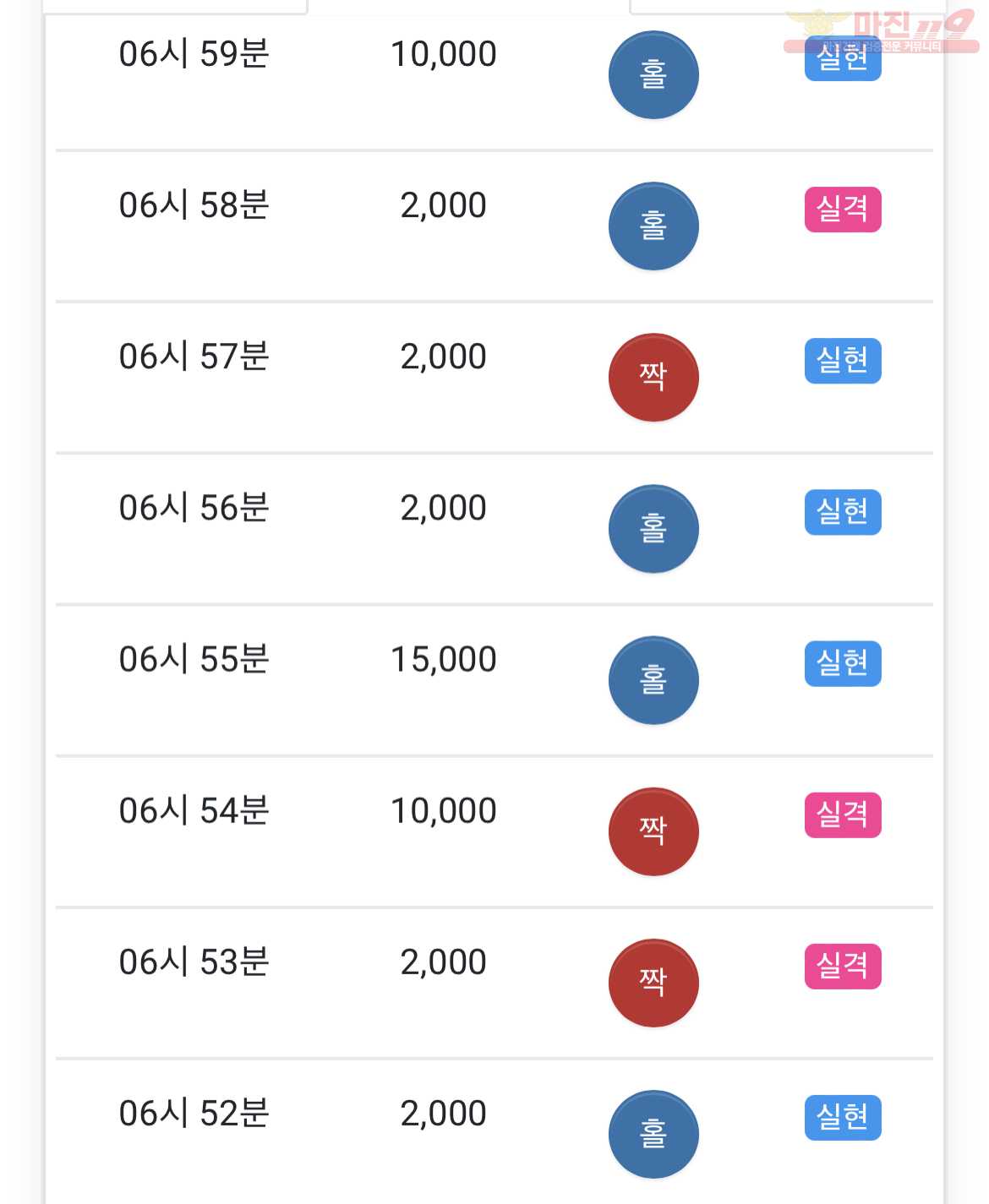Viewport: 989px width, 1204px height.
Task: Click the blue 홀 circle in the 06시 56분 row
Action: pos(653,529)
